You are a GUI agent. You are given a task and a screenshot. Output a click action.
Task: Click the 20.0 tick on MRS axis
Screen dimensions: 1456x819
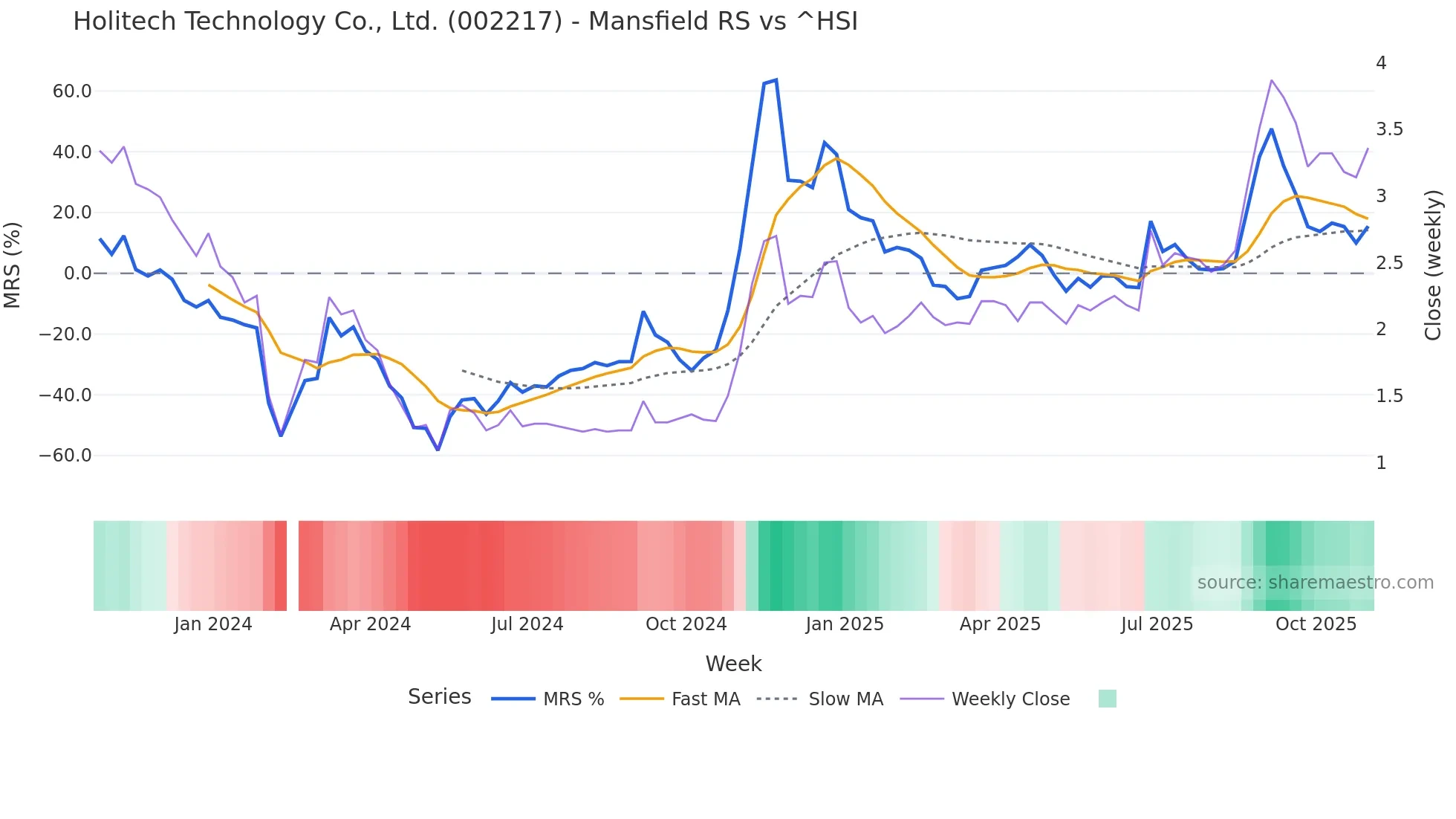click(72, 213)
